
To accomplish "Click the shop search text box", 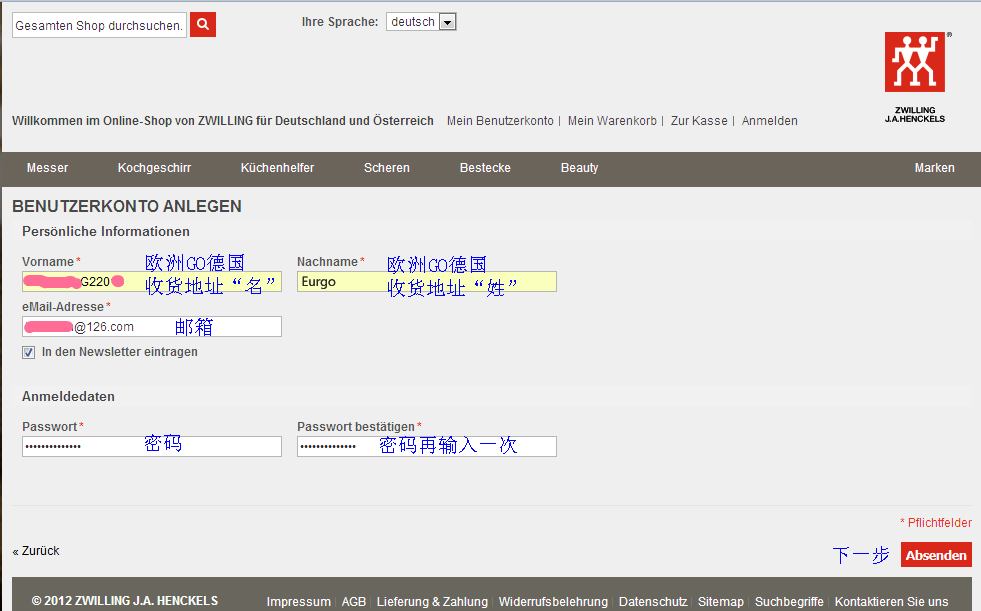I will coord(99,26).
